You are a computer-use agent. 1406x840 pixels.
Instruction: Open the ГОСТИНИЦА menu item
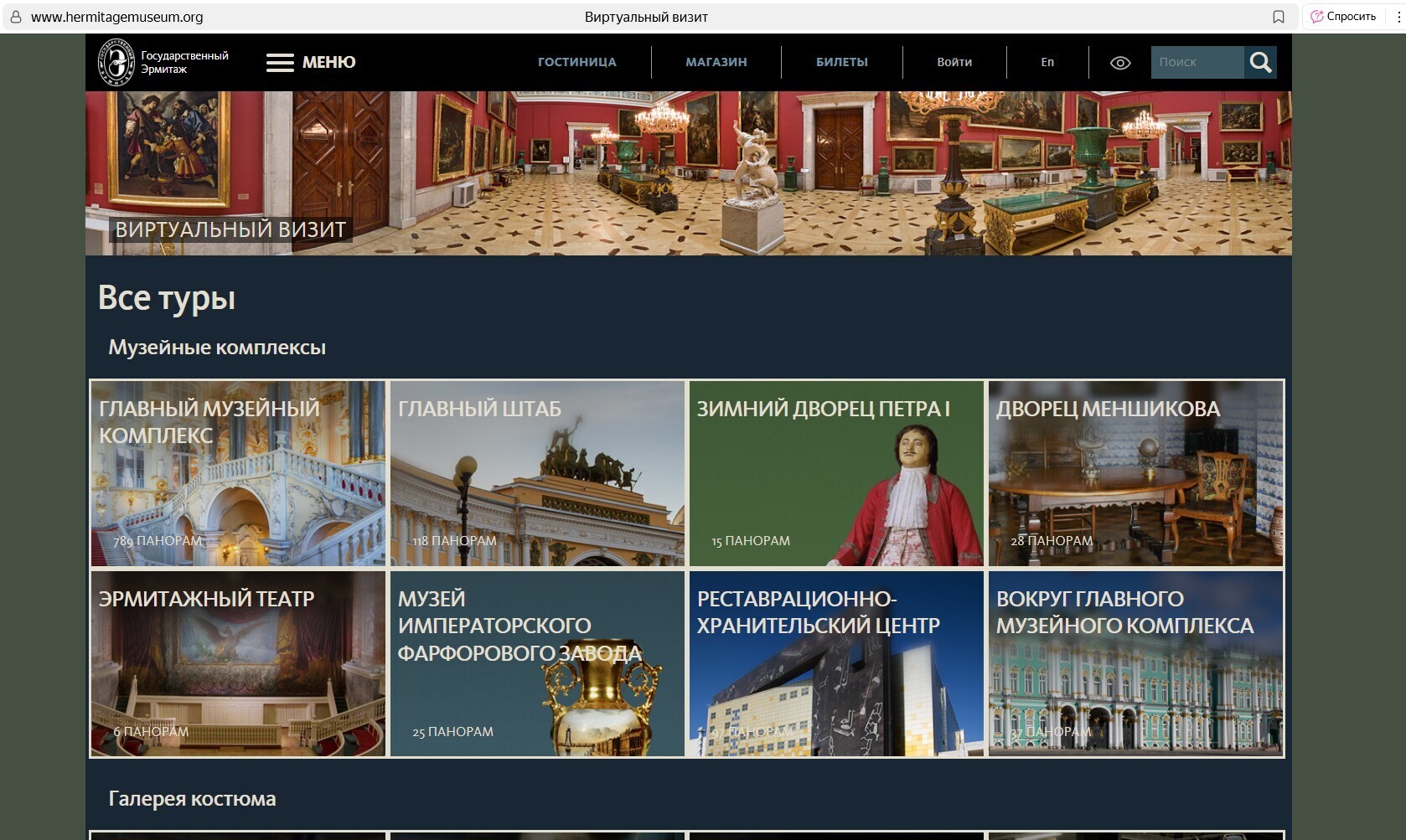pos(576,62)
